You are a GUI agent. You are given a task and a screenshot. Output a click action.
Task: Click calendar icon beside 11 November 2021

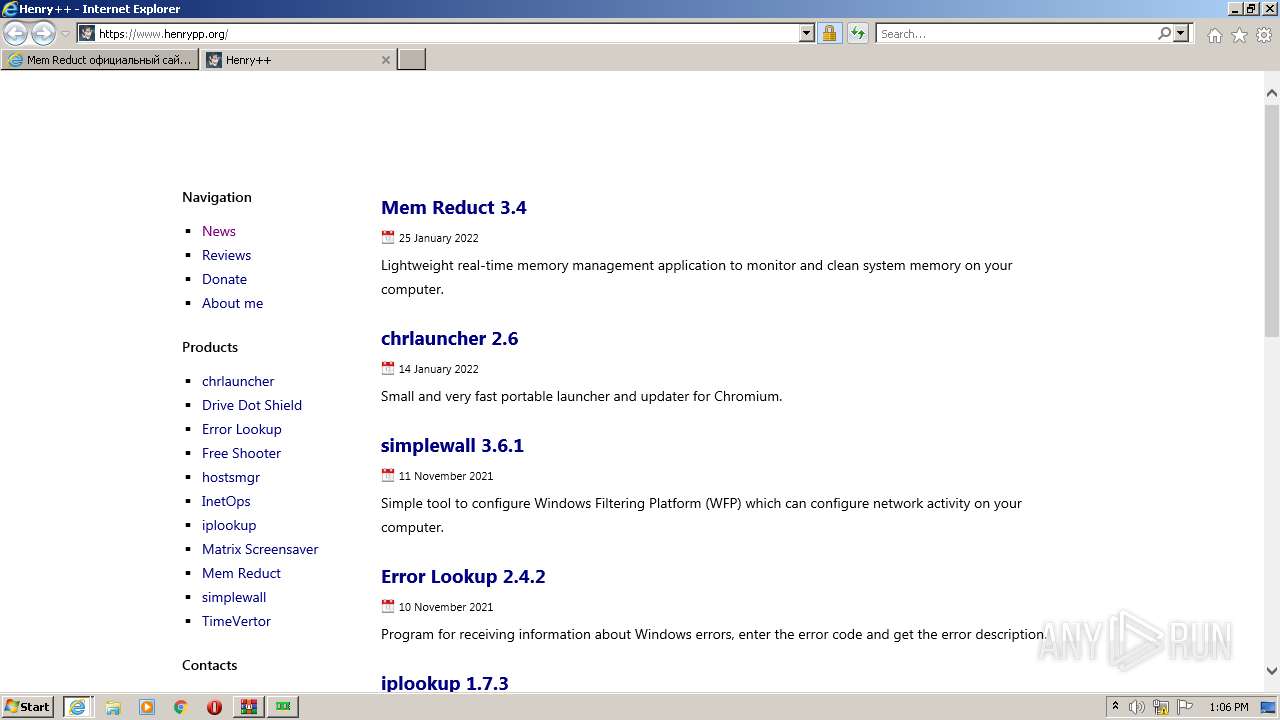[388, 475]
